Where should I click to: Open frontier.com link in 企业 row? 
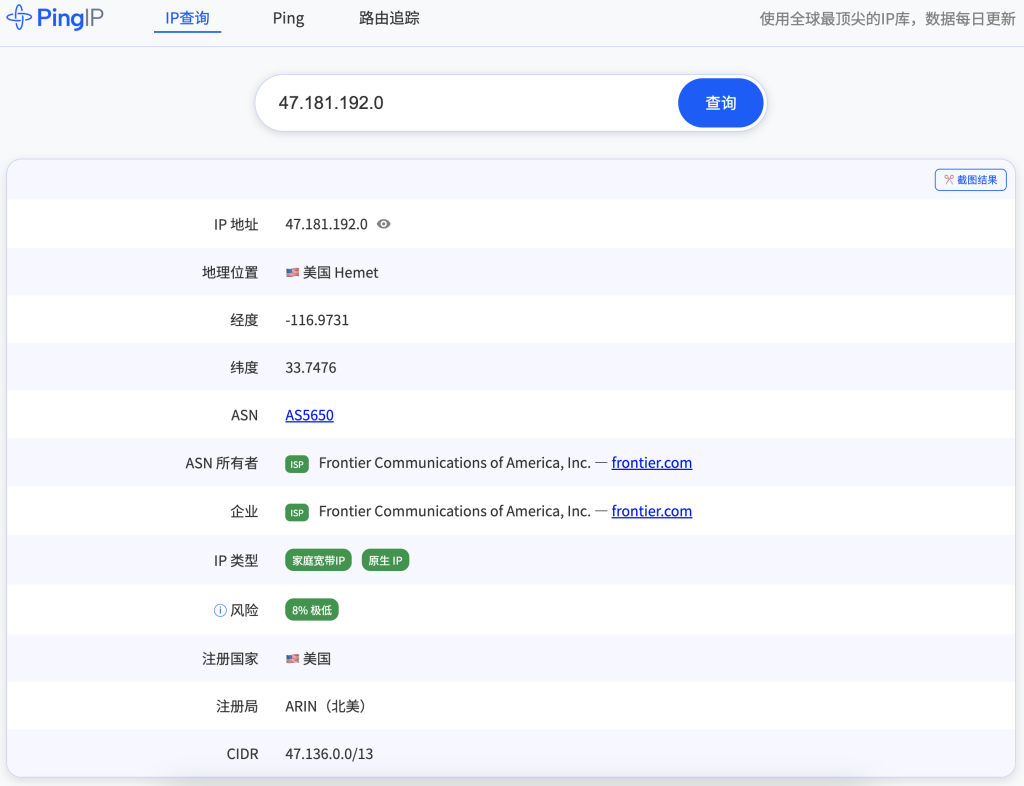pyautogui.click(x=651, y=511)
